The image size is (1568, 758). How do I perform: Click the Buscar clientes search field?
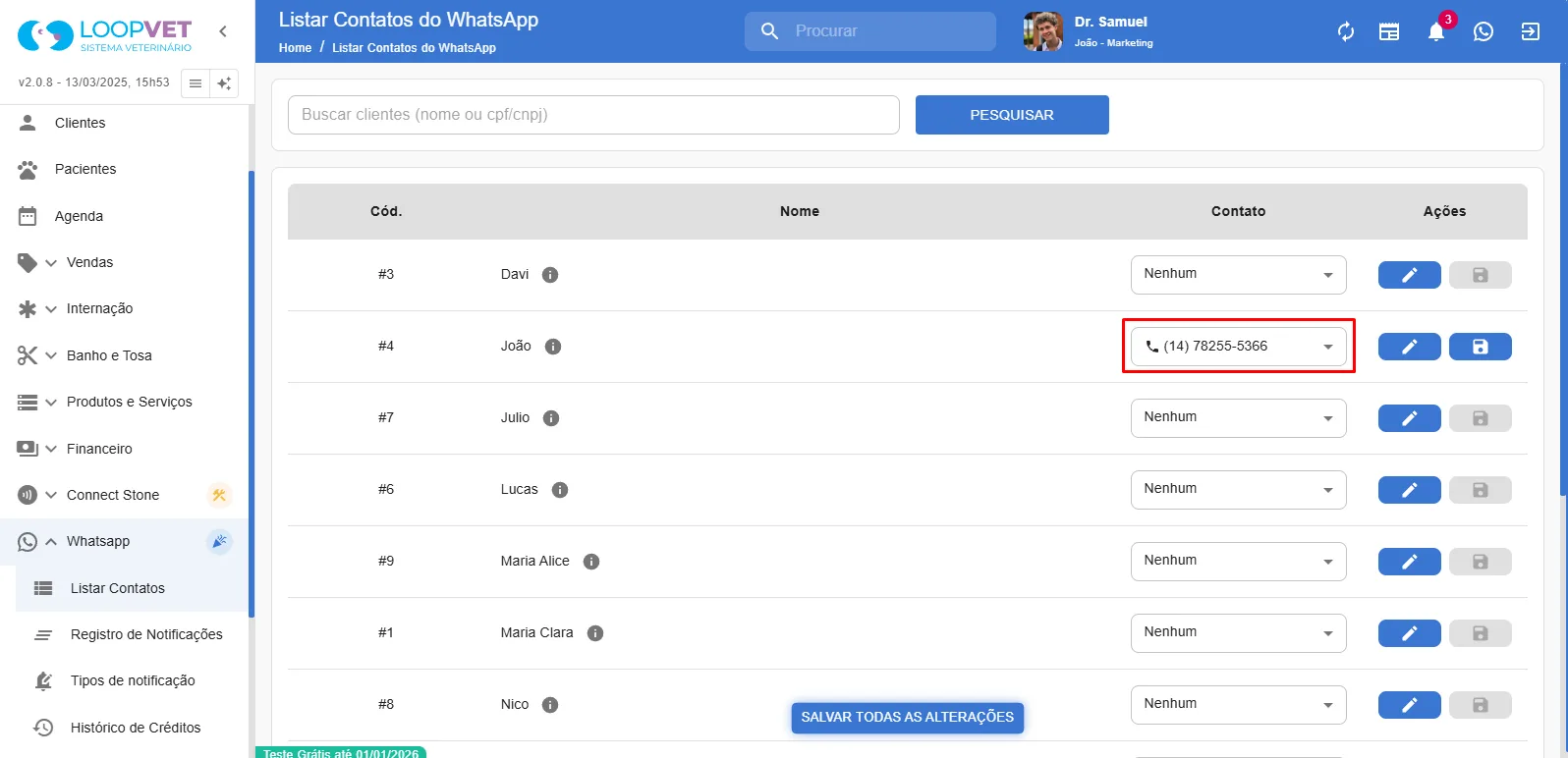(x=593, y=115)
